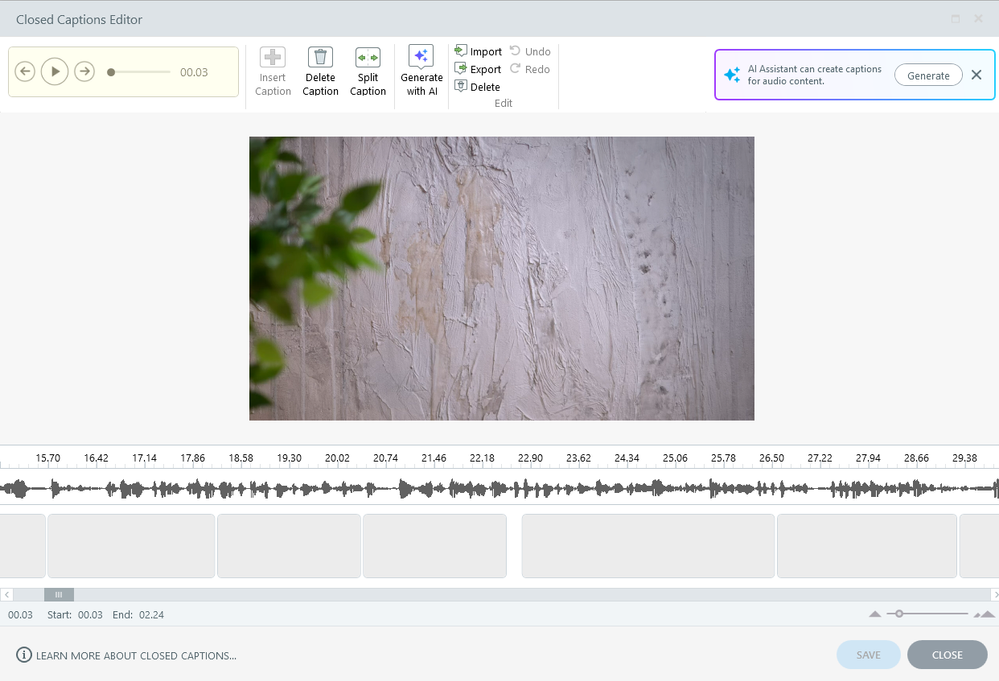The image size is (999, 681).
Task: Click the previous caption arrow button
Action: (x=26, y=71)
